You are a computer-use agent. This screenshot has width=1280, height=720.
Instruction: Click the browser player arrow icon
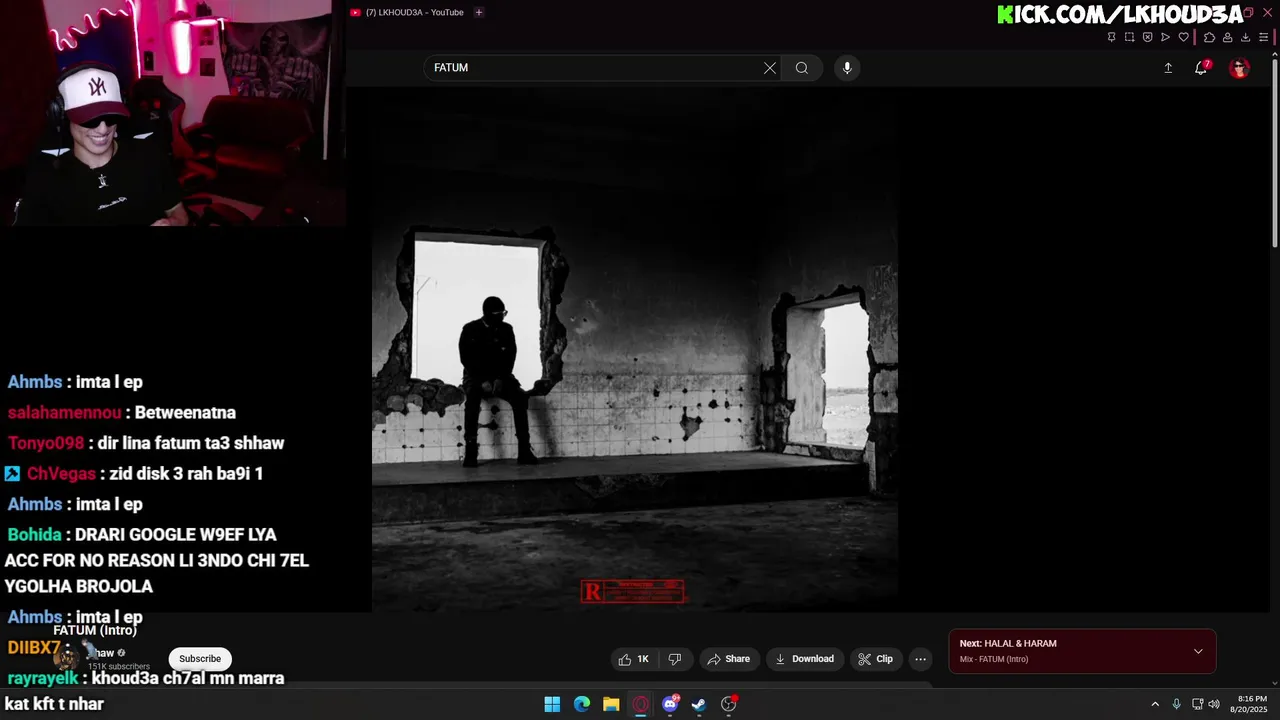(x=1166, y=37)
